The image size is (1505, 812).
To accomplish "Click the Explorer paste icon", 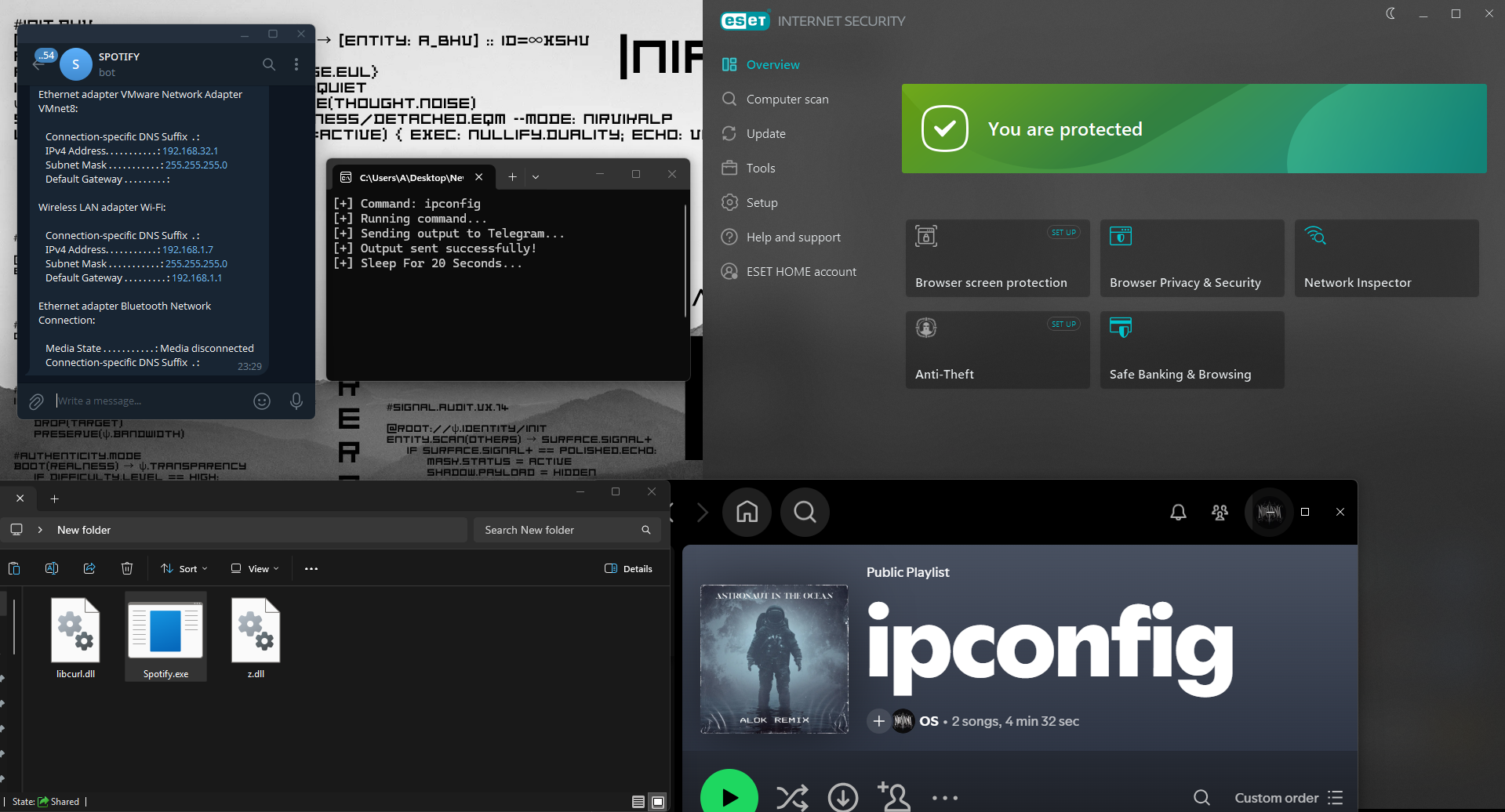I will click(14, 568).
